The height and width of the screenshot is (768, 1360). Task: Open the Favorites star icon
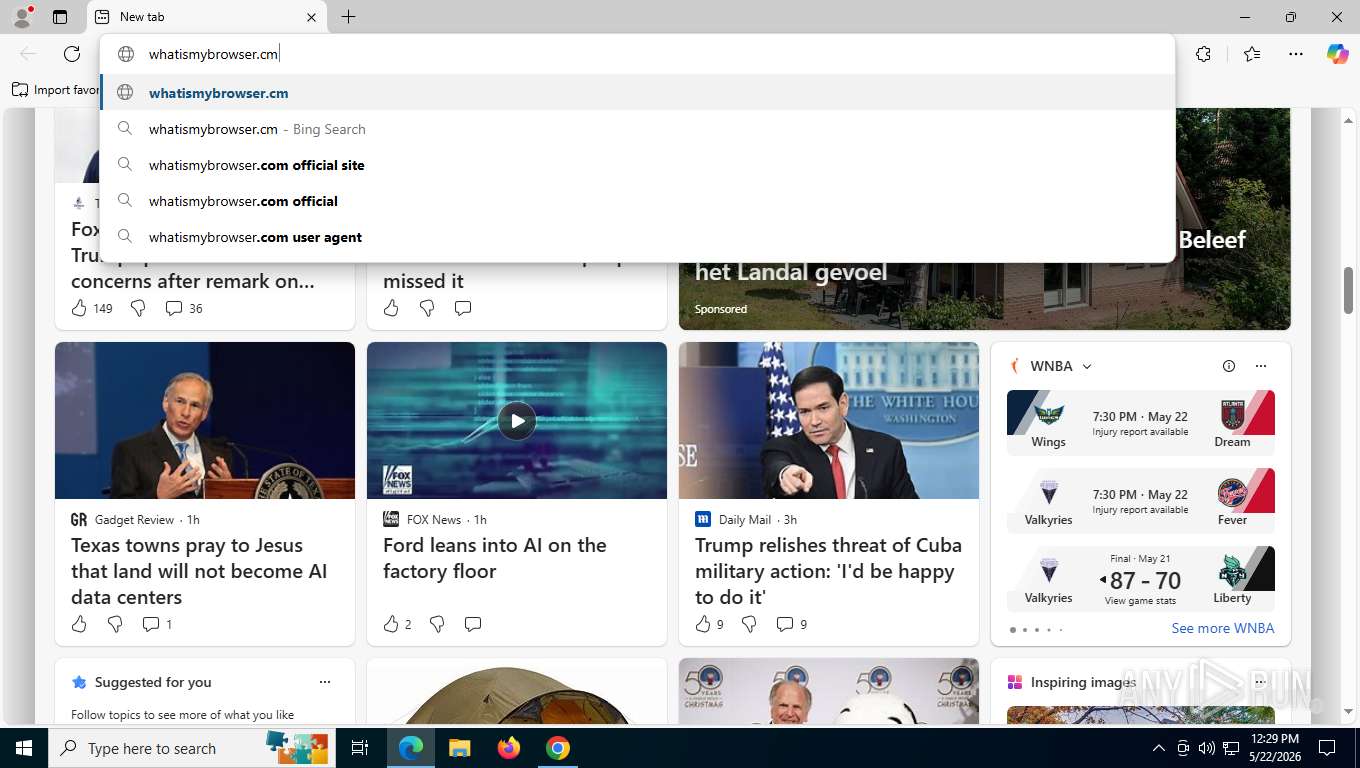pos(1252,54)
